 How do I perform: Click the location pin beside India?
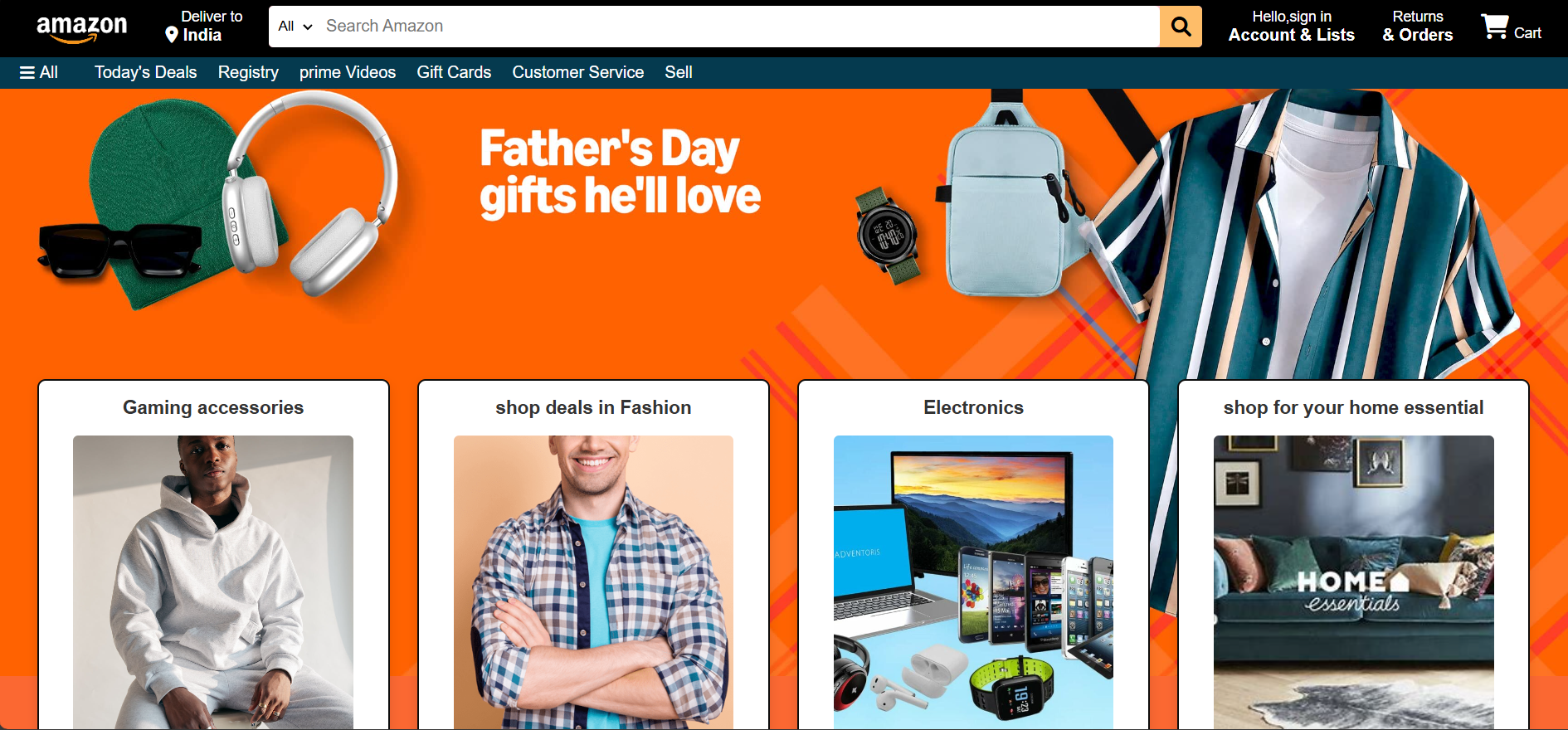coord(172,35)
